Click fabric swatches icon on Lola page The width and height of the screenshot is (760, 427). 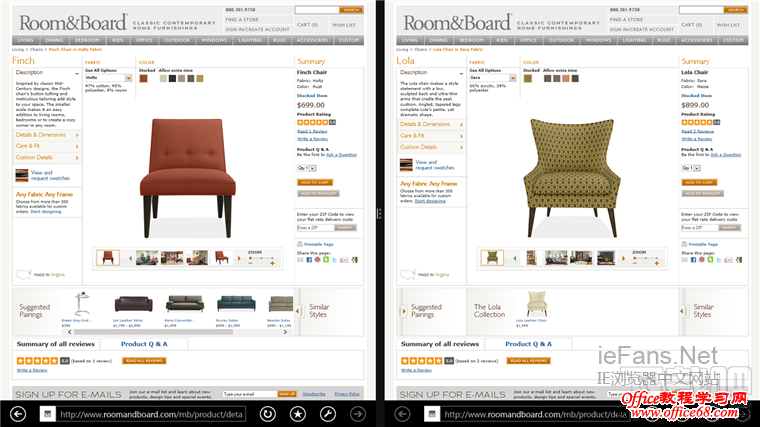pos(406,165)
